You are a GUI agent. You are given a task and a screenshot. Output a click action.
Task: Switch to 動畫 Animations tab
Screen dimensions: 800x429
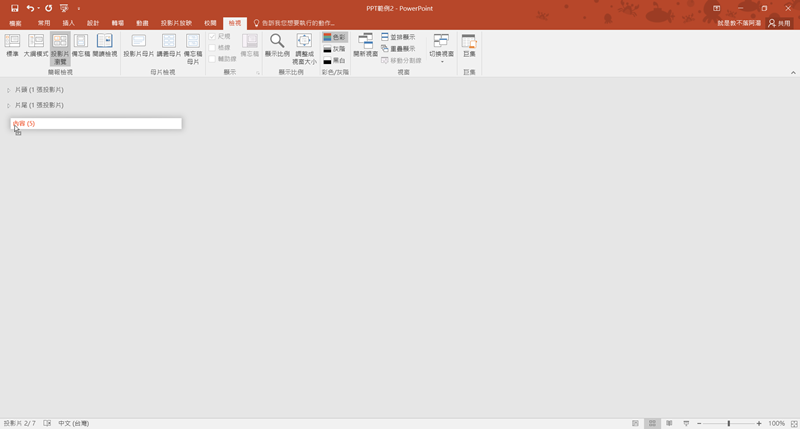click(142, 23)
